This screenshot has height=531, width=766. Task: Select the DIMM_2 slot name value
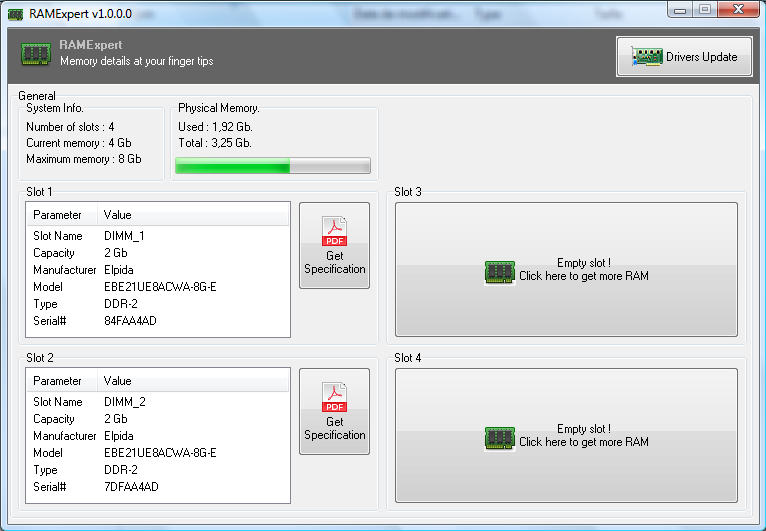click(125, 402)
